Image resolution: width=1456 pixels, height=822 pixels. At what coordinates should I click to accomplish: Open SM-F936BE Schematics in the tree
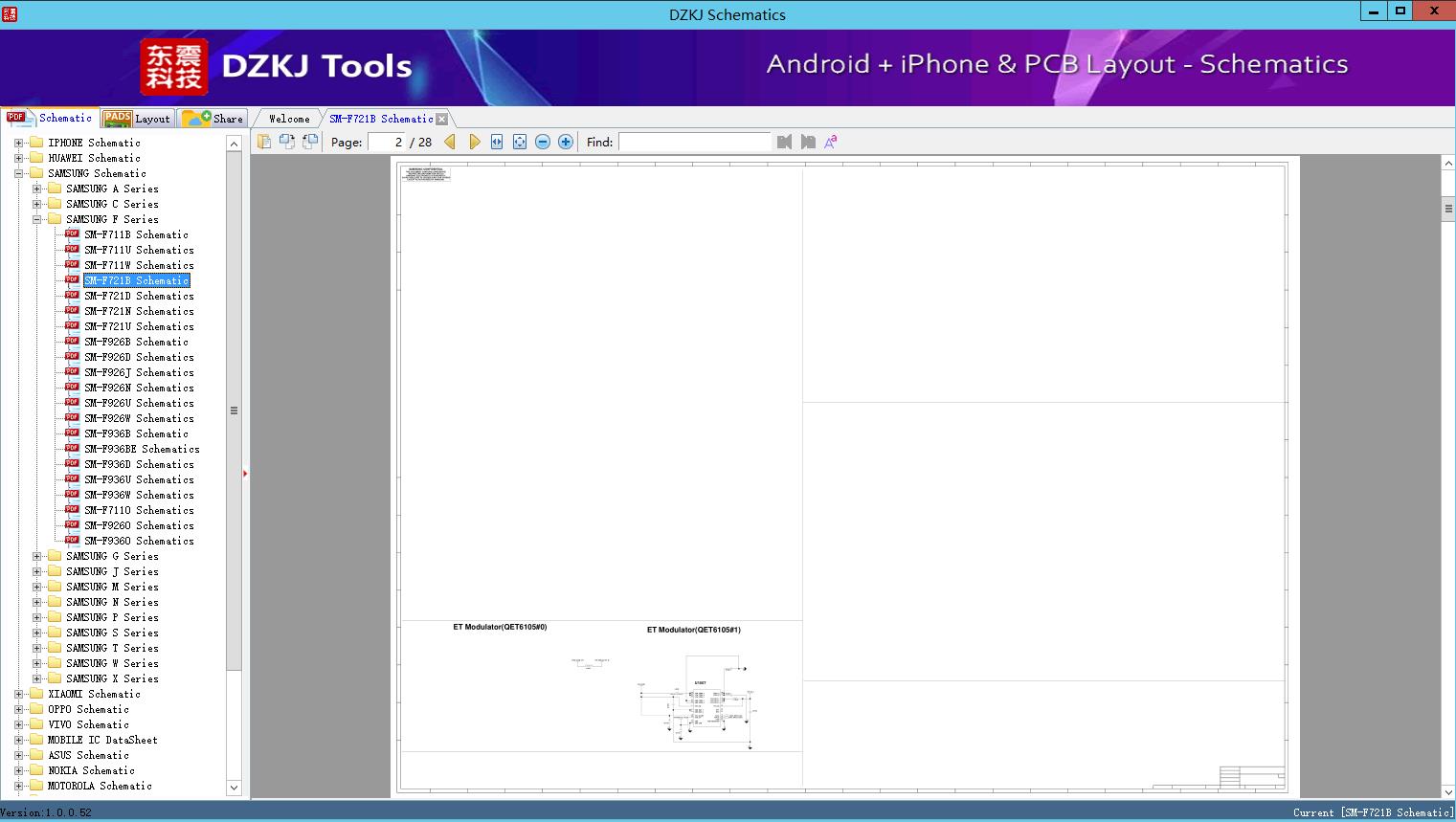[x=142, y=449]
